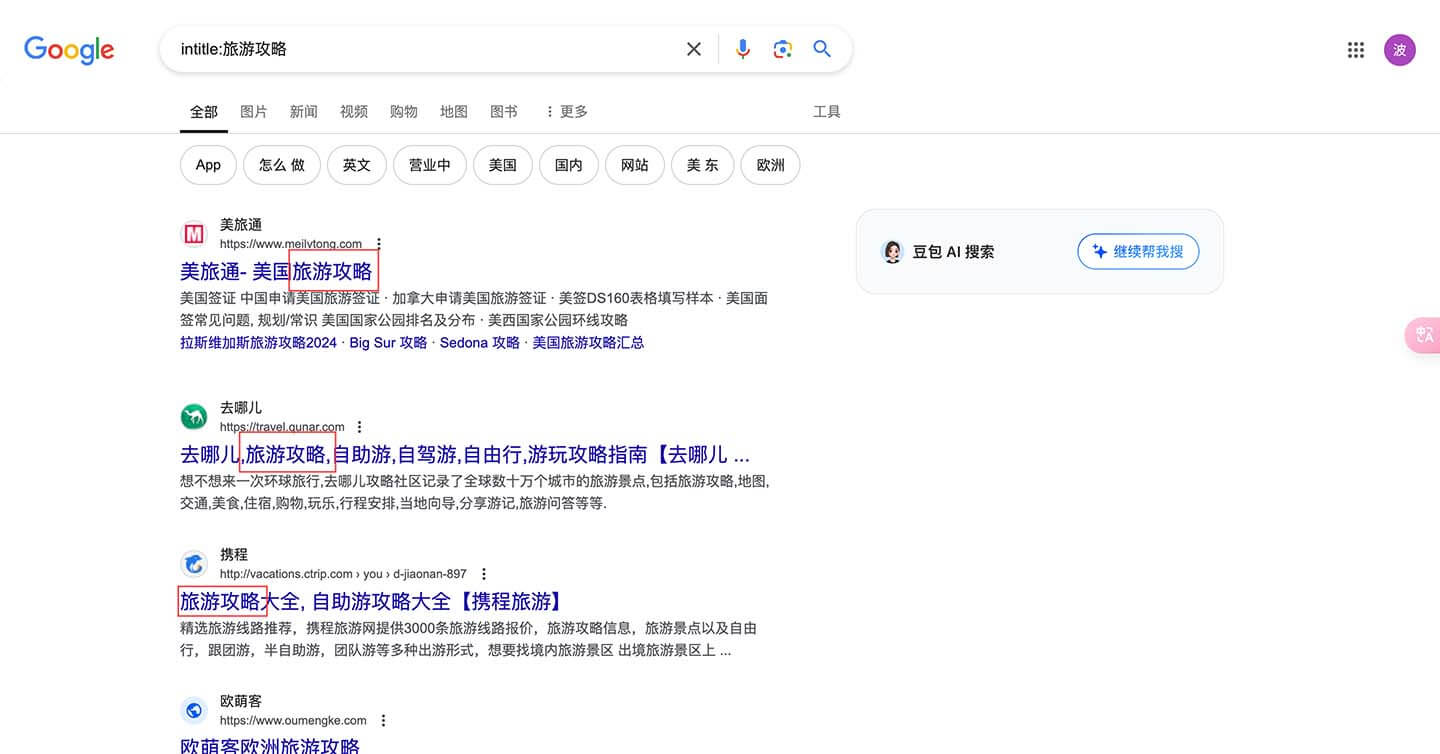Apply the 怎么 做 filter chip
This screenshot has height=754, width=1440.
282,165
